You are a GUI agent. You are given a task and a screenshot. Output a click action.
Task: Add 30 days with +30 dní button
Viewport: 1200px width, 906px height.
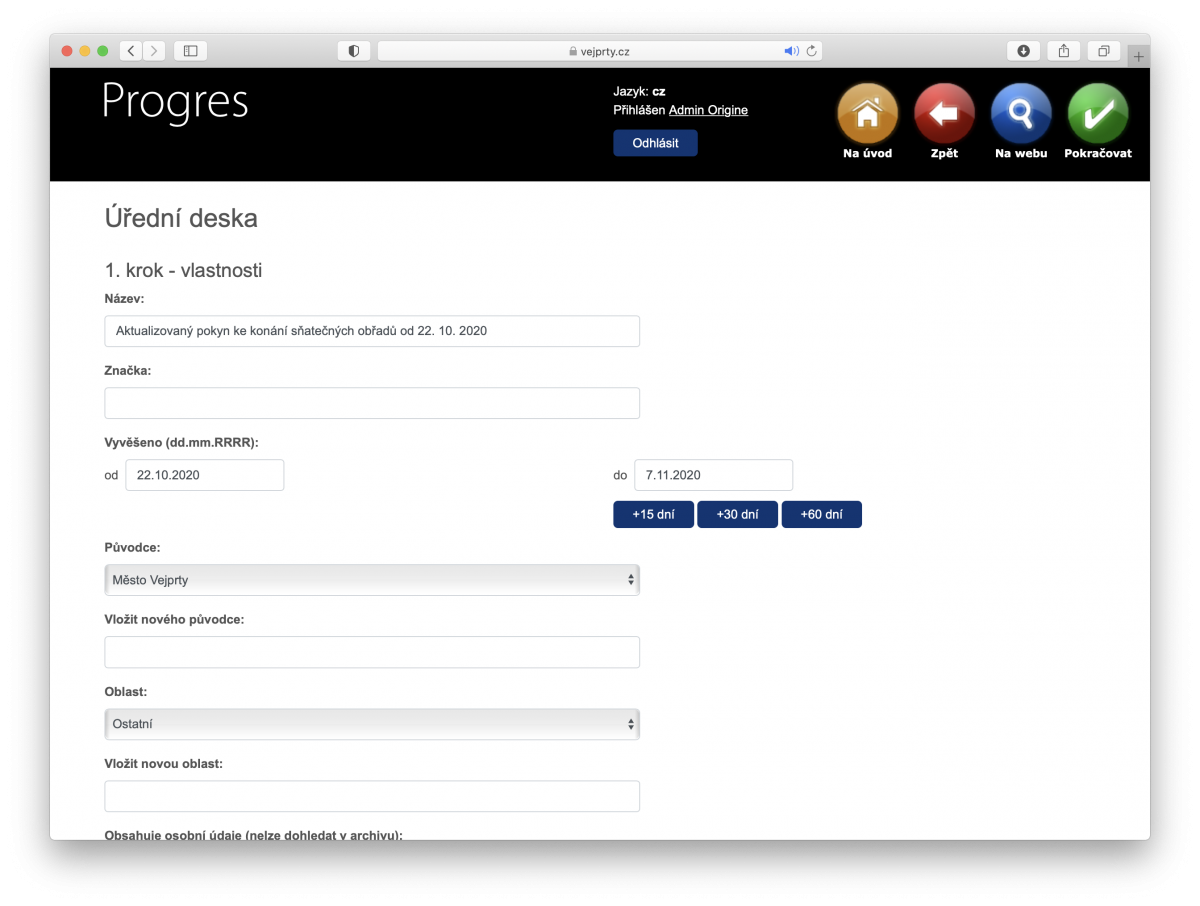[x=737, y=515]
